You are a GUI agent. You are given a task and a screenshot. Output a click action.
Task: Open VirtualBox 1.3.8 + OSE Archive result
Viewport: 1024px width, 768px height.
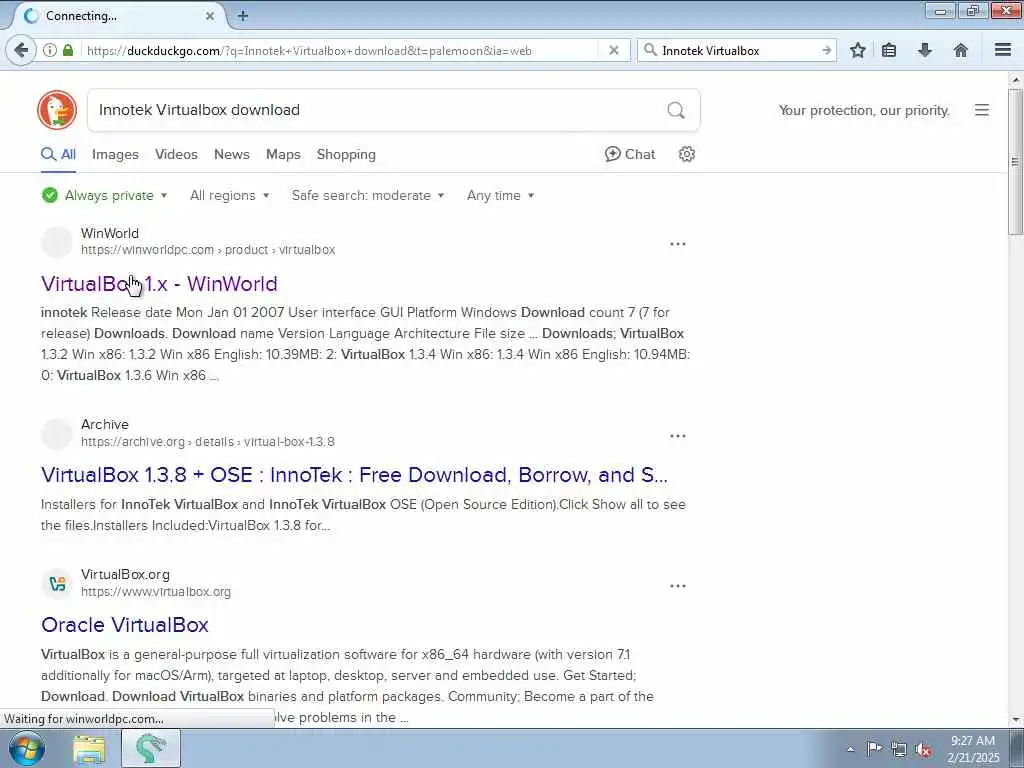(354, 475)
